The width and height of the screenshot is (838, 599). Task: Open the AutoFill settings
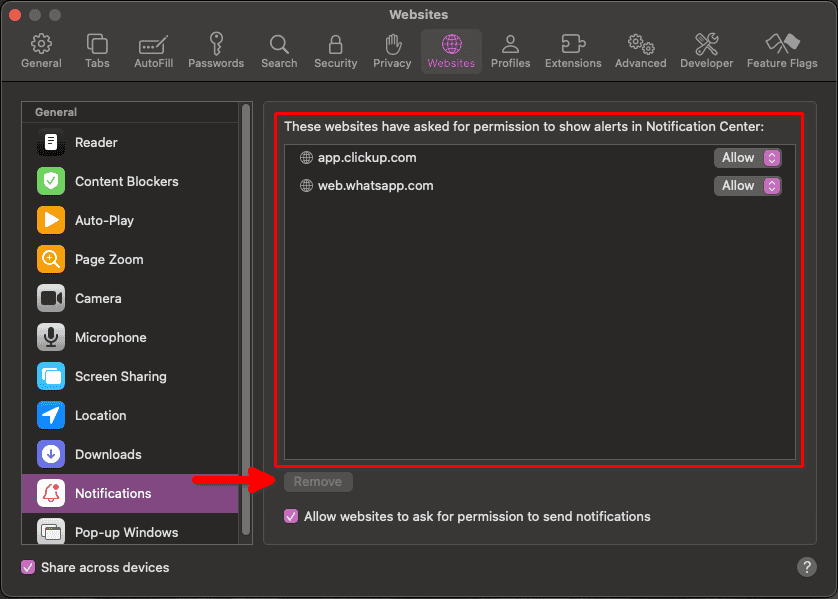[153, 51]
